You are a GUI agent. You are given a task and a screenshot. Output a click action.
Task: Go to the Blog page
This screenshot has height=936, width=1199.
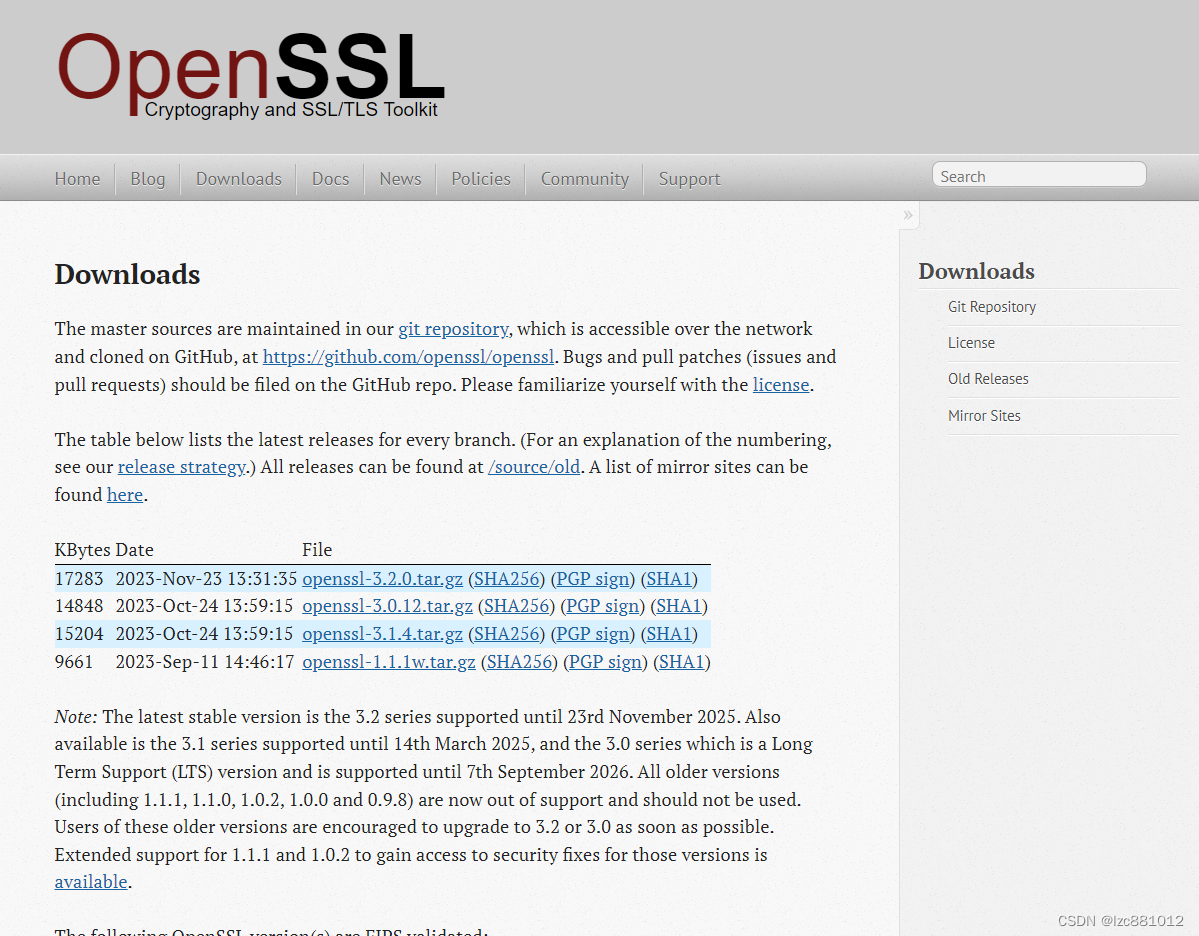click(x=148, y=178)
